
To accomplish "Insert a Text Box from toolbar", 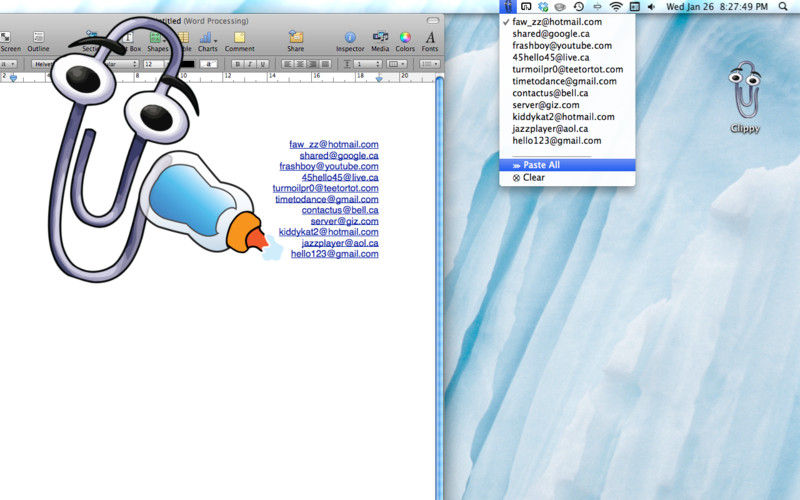I will pyautogui.click(x=129, y=37).
